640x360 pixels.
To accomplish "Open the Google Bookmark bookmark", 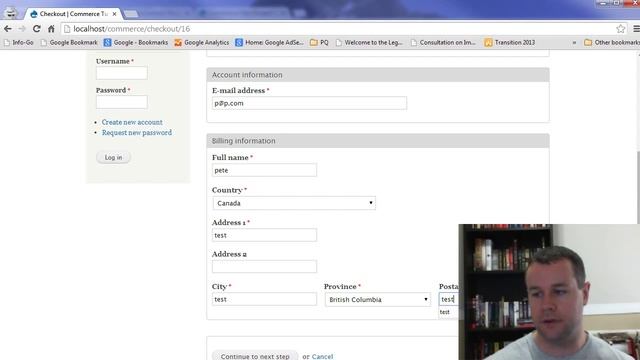I will 69,42.
